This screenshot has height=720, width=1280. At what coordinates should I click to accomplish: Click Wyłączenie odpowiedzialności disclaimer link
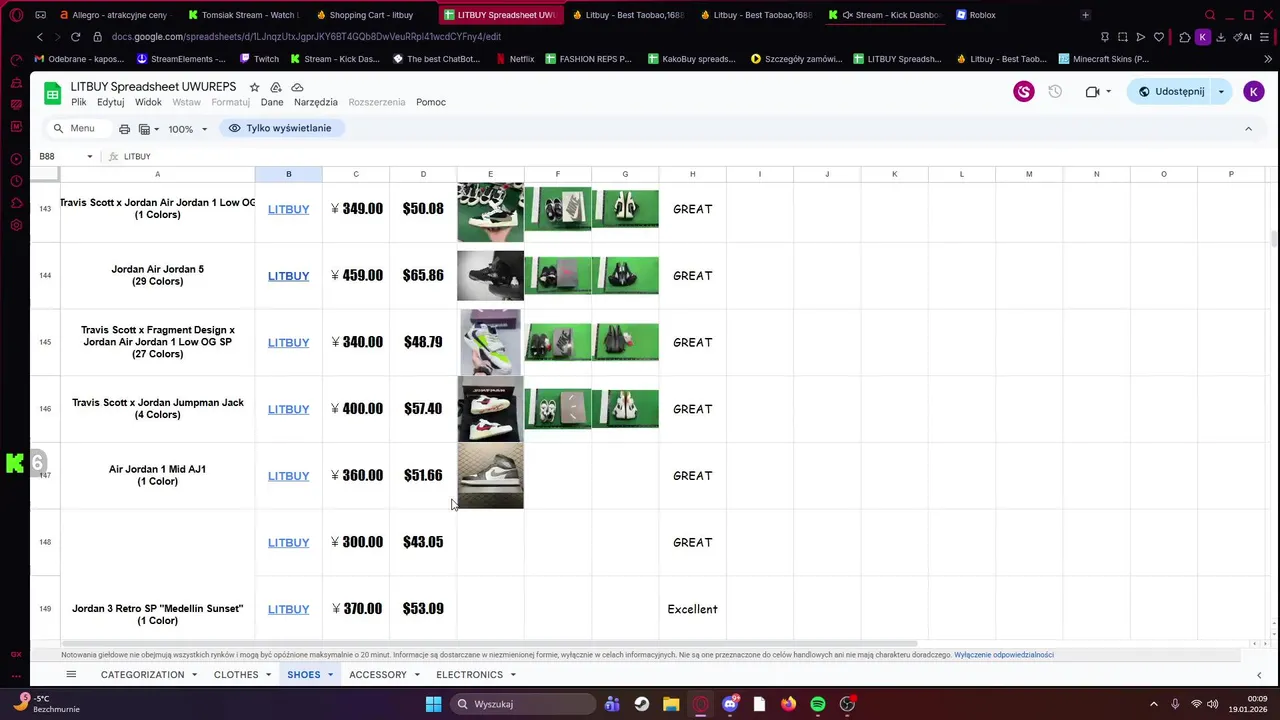(x=1003, y=655)
